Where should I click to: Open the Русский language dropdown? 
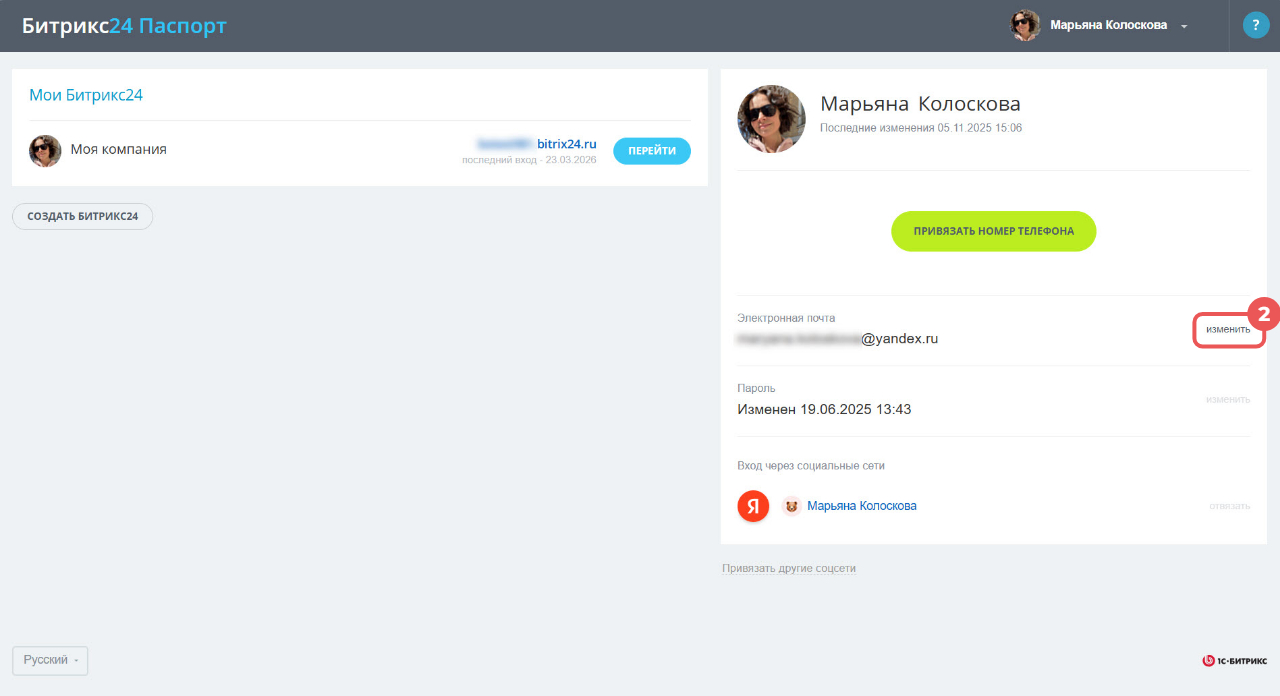click(x=50, y=661)
